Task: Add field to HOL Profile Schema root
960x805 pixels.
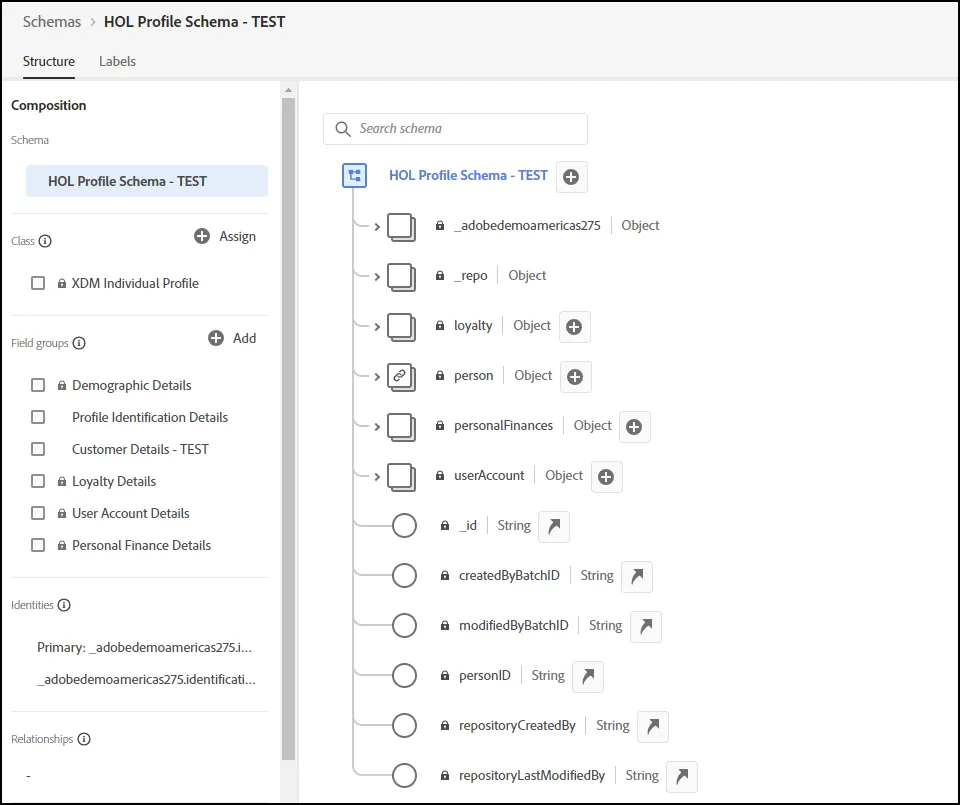Action: tap(571, 177)
